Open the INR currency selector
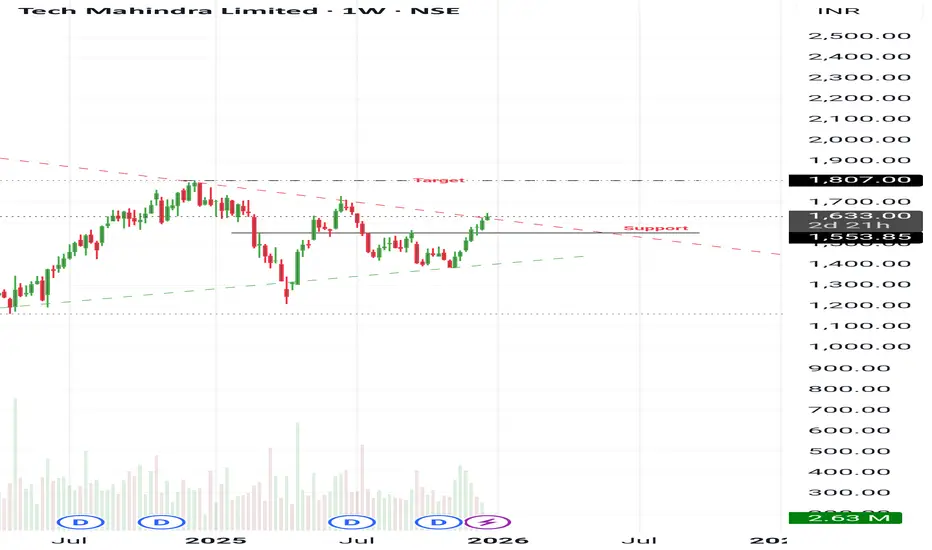 pyautogui.click(x=839, y=11)
